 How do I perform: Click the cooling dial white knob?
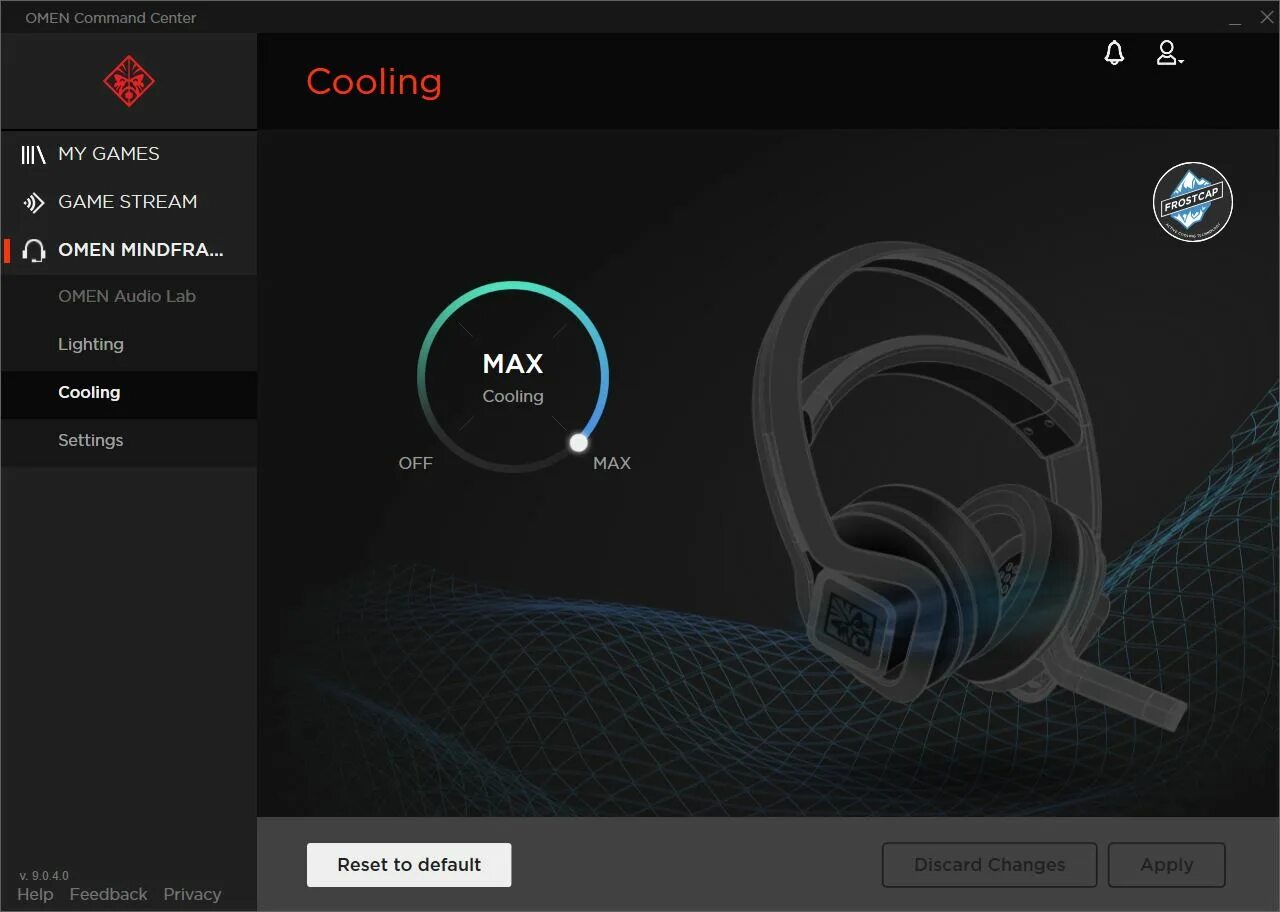[x=578, y=442]
